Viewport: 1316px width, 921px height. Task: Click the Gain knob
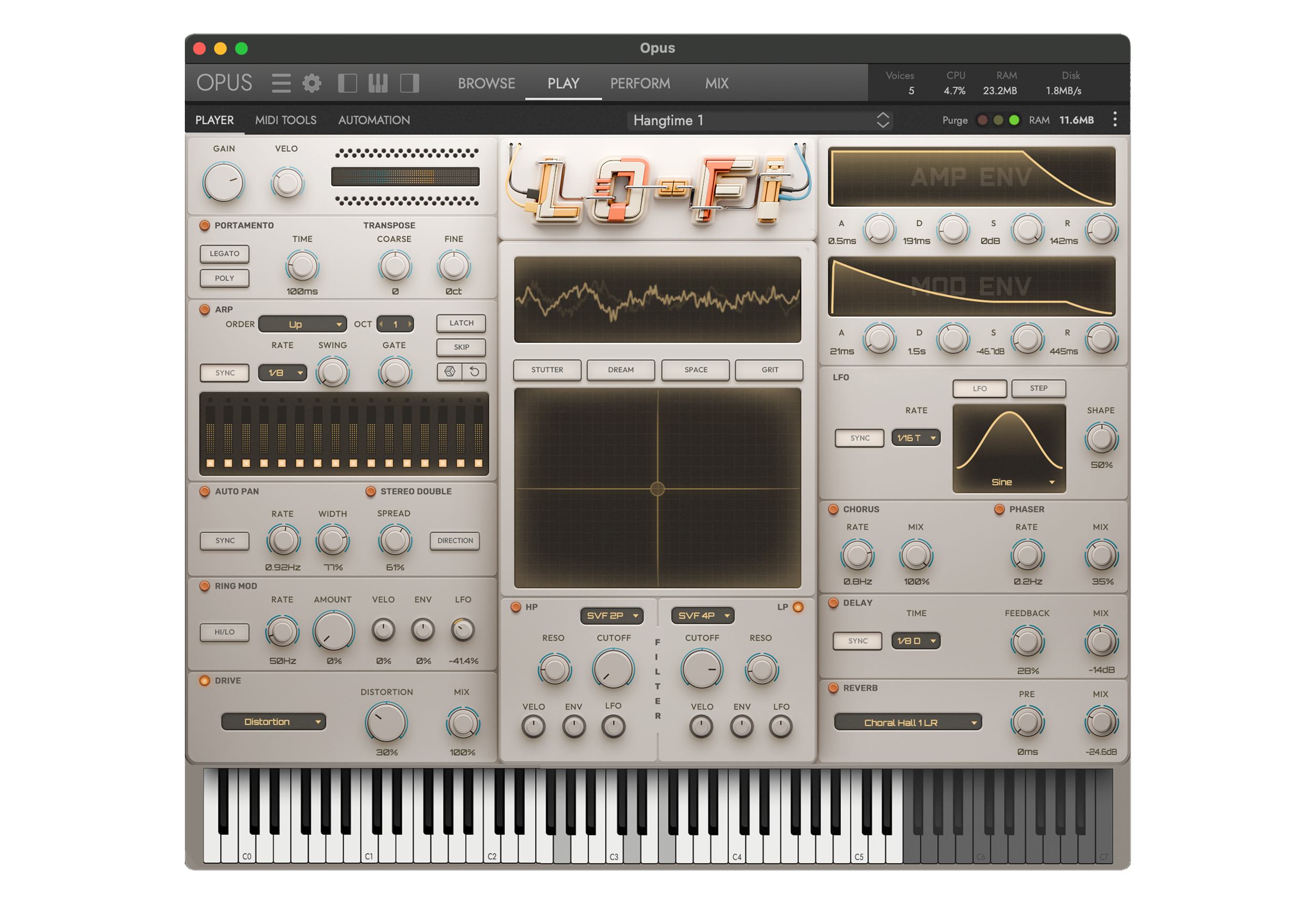pyautogui.click(x=223, y=182)
